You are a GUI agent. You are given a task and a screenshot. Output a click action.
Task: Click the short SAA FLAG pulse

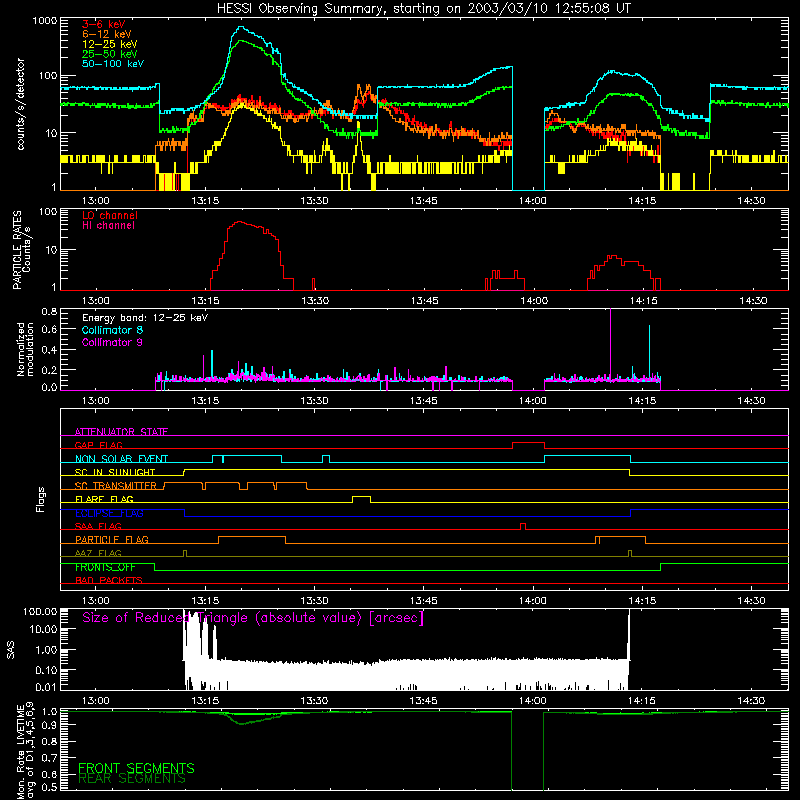click(522, 524)
